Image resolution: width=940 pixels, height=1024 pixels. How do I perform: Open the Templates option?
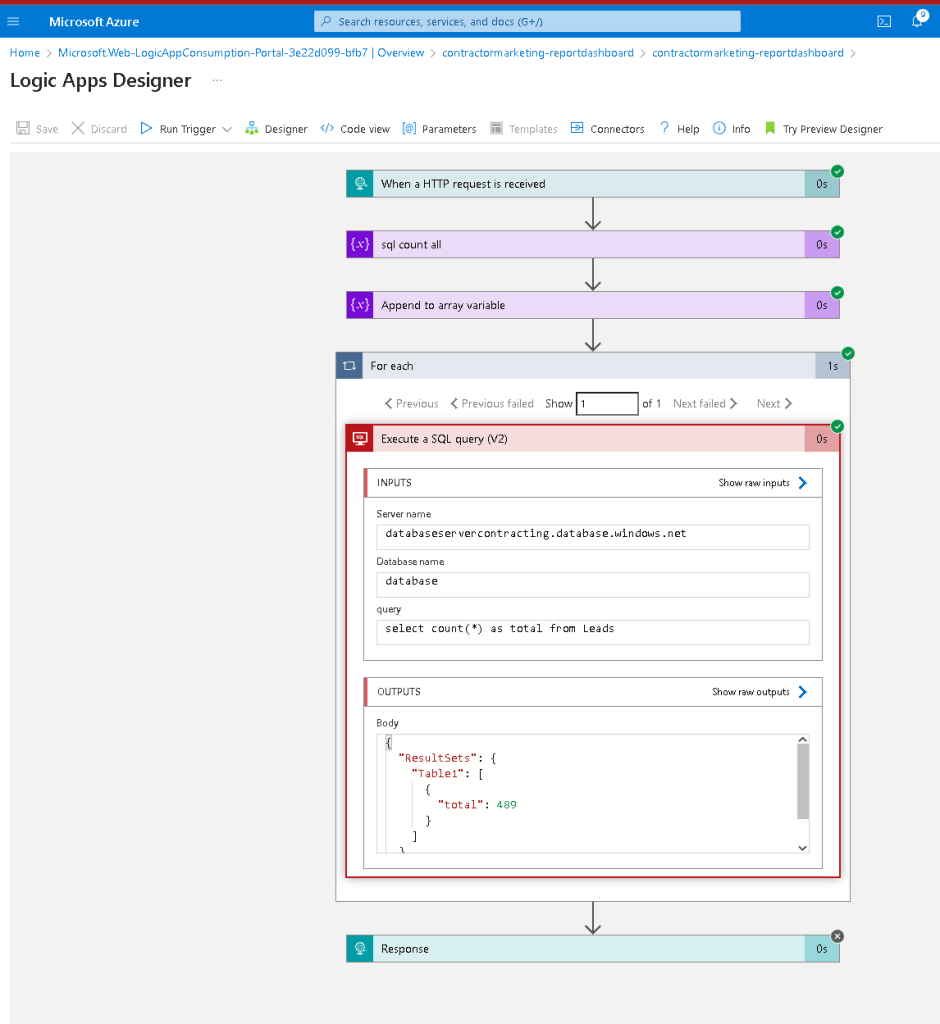tap(524, 129)
